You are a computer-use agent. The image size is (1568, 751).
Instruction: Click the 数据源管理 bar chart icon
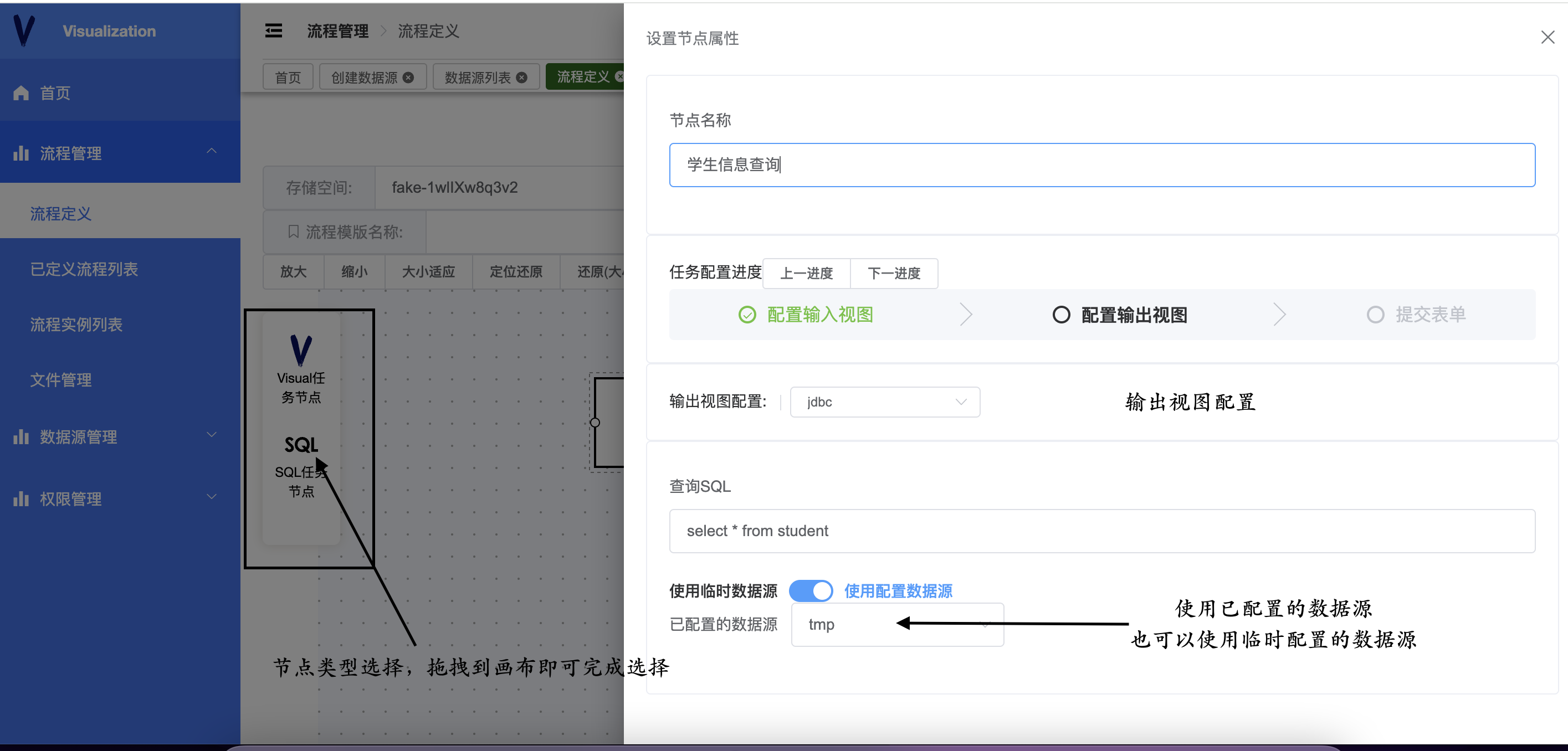pyautogui.click(x=21, y=437)
